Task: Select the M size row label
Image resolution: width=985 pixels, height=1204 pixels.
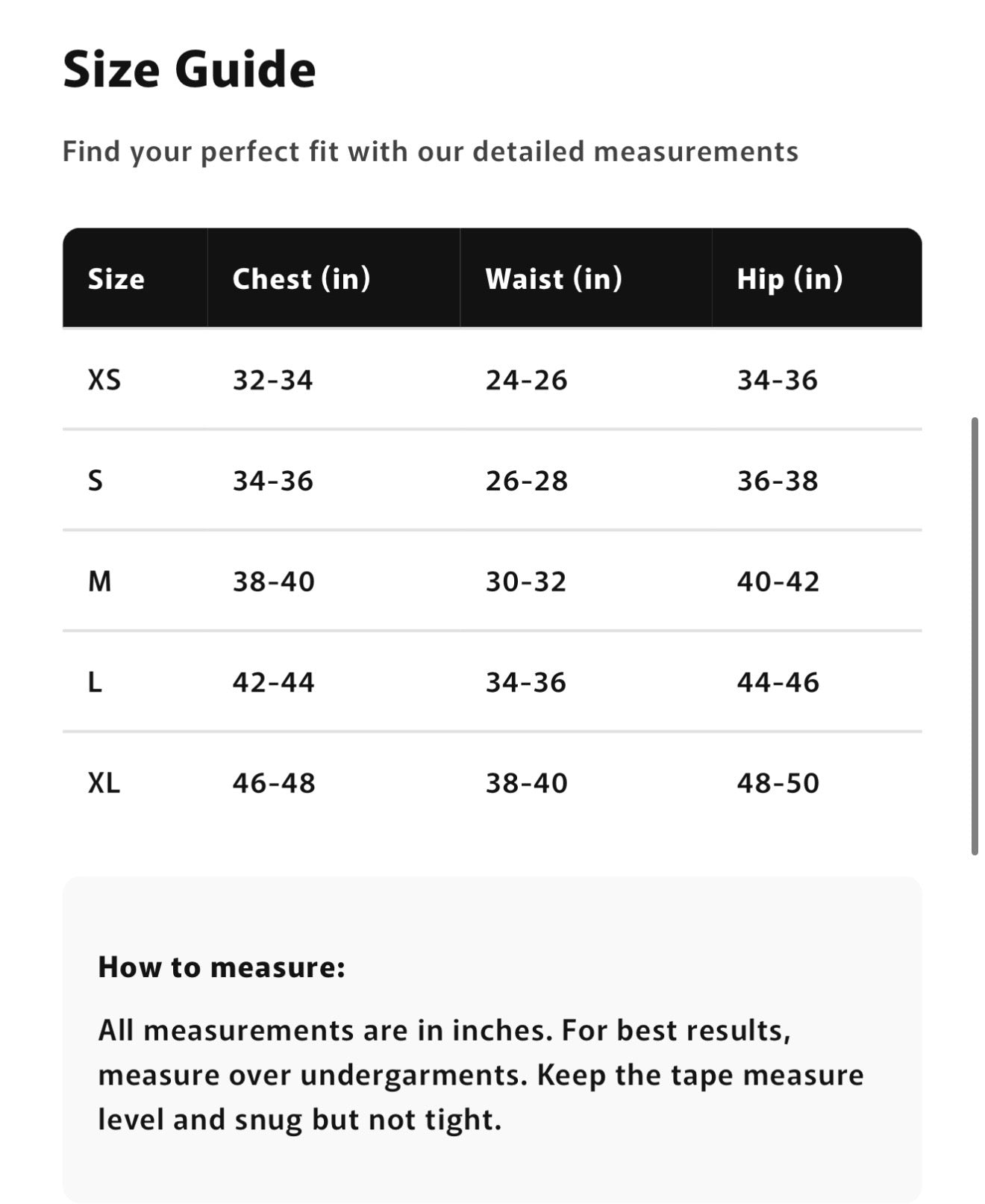Action: [99, 581]
